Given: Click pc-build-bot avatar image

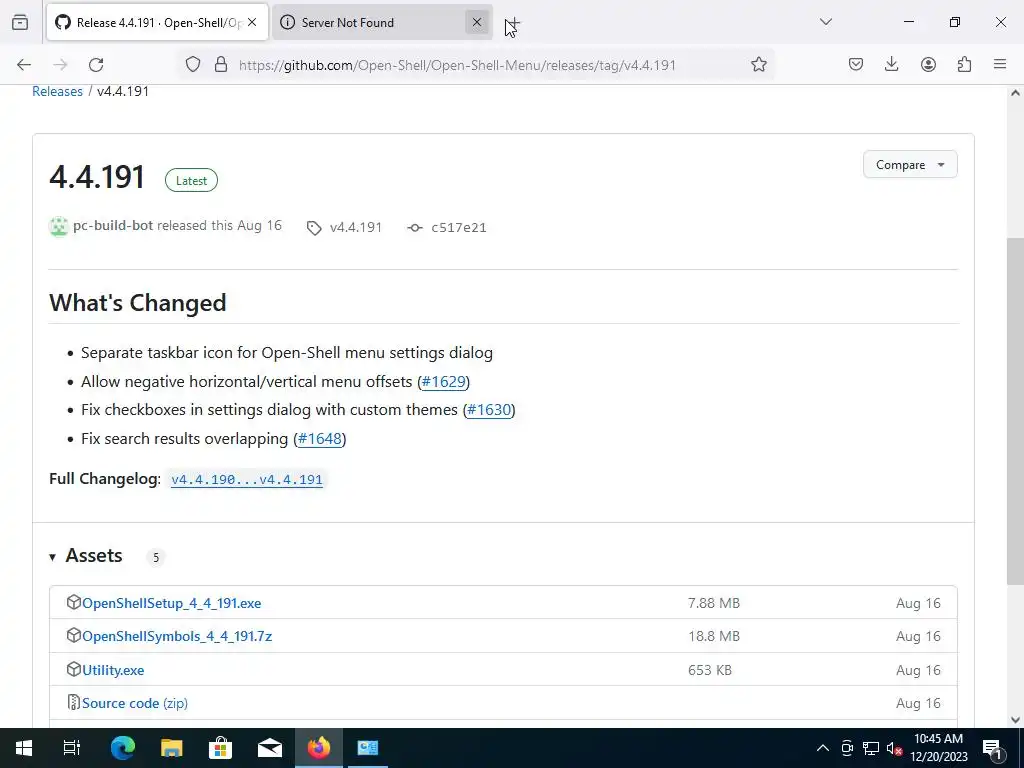Looking at the screenshot, I should (59, 227).
